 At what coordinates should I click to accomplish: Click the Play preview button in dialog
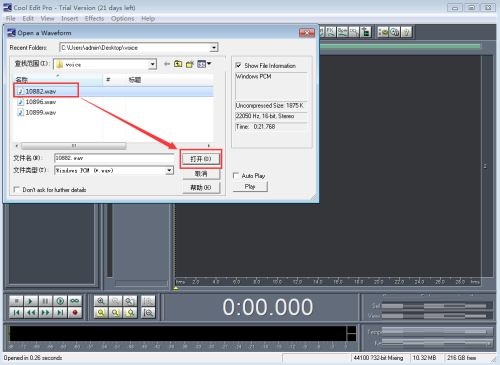point(250,187)
